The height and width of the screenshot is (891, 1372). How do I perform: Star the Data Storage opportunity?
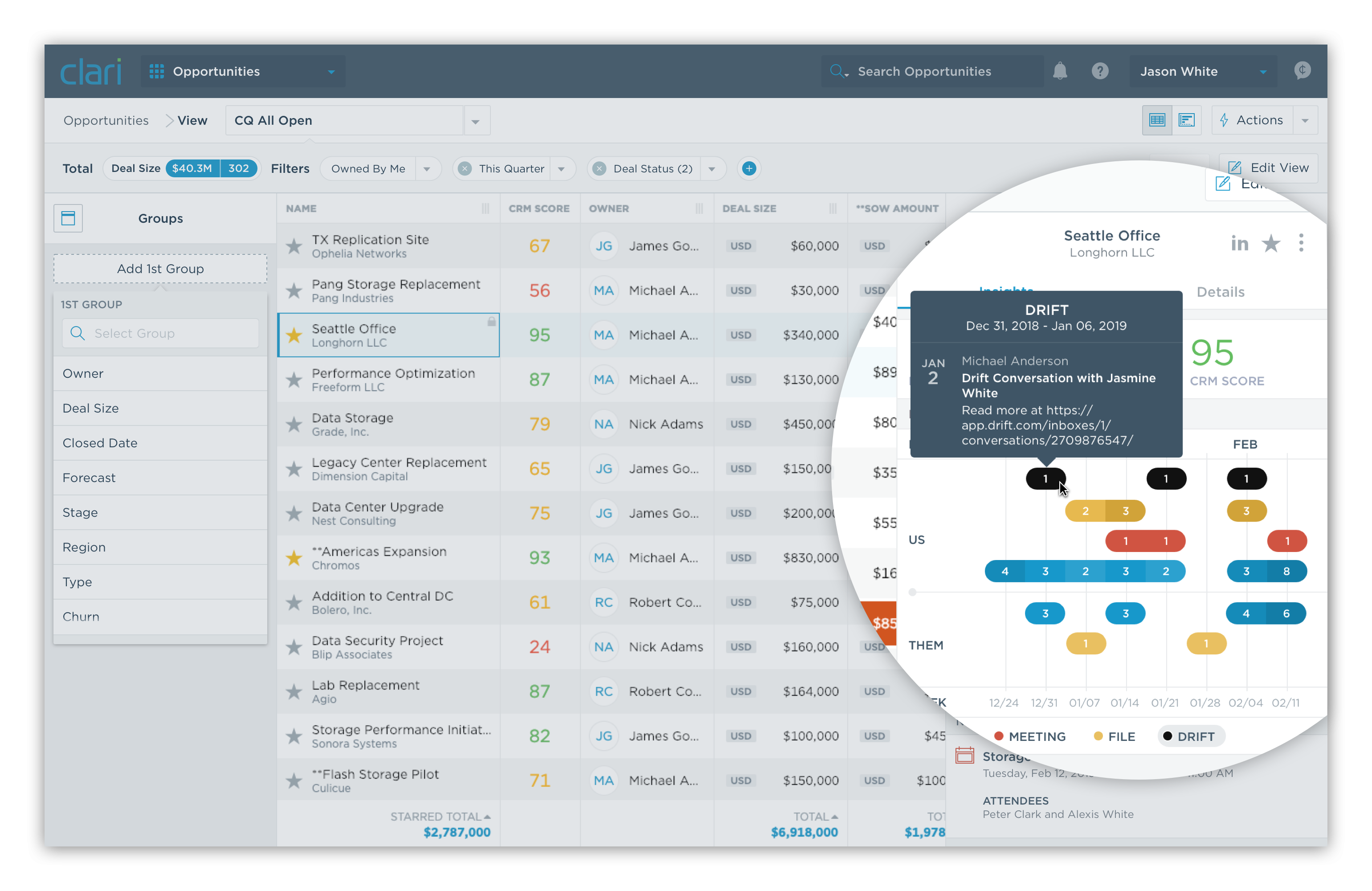tap(294, 425)
